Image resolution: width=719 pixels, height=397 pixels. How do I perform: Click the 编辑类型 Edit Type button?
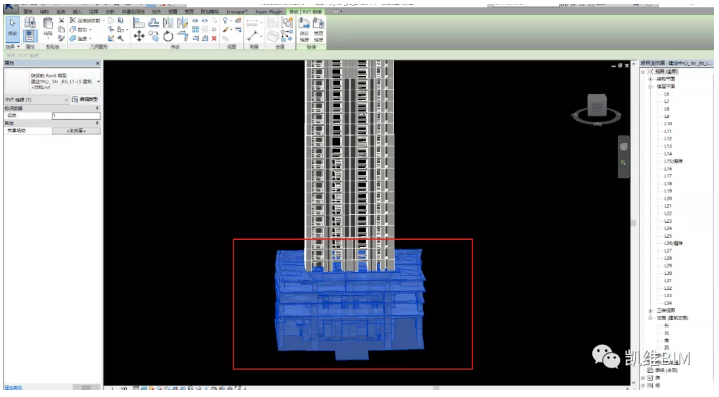(x=85, y=99)
